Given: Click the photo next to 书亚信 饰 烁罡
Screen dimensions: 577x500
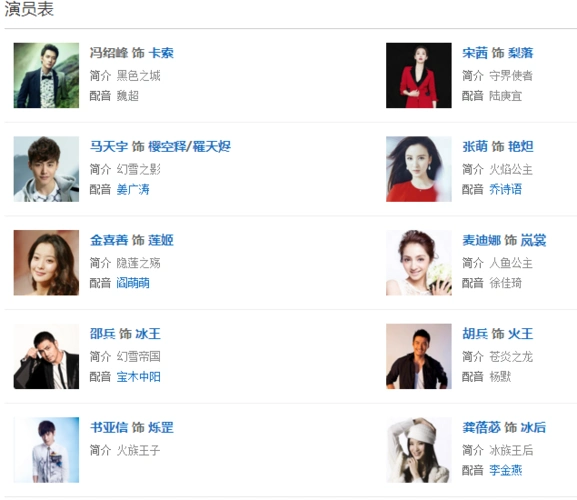Looking at the screenshot, I should click(46, 450).
